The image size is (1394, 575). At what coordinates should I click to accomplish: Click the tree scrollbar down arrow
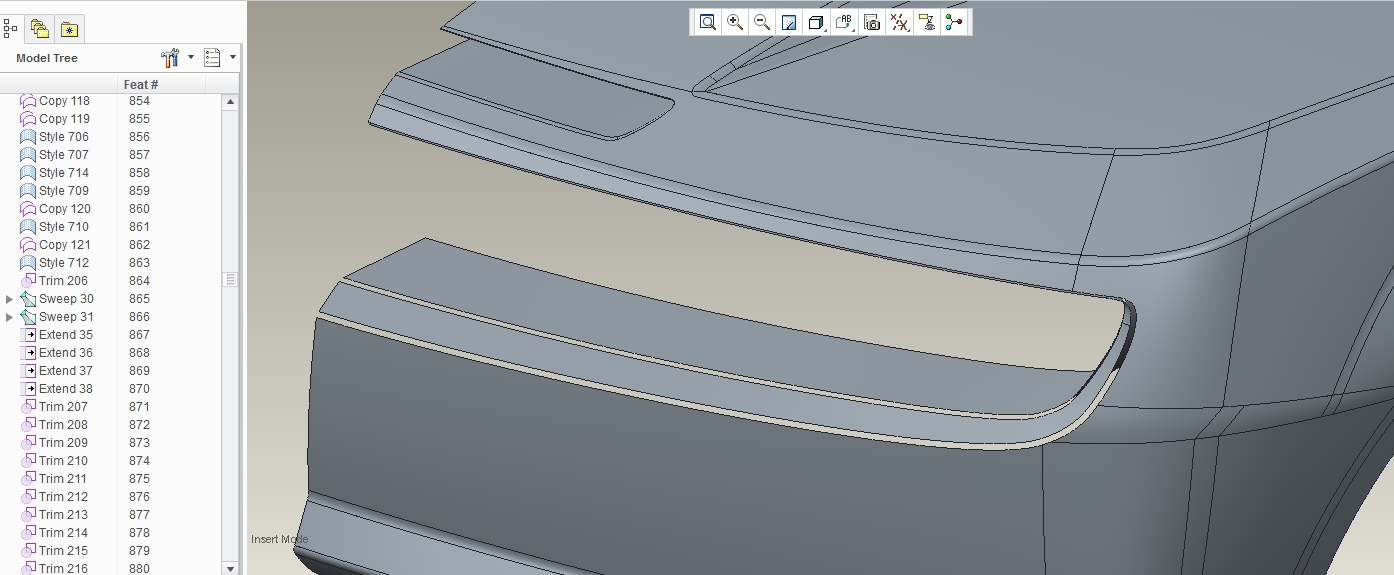231,568
